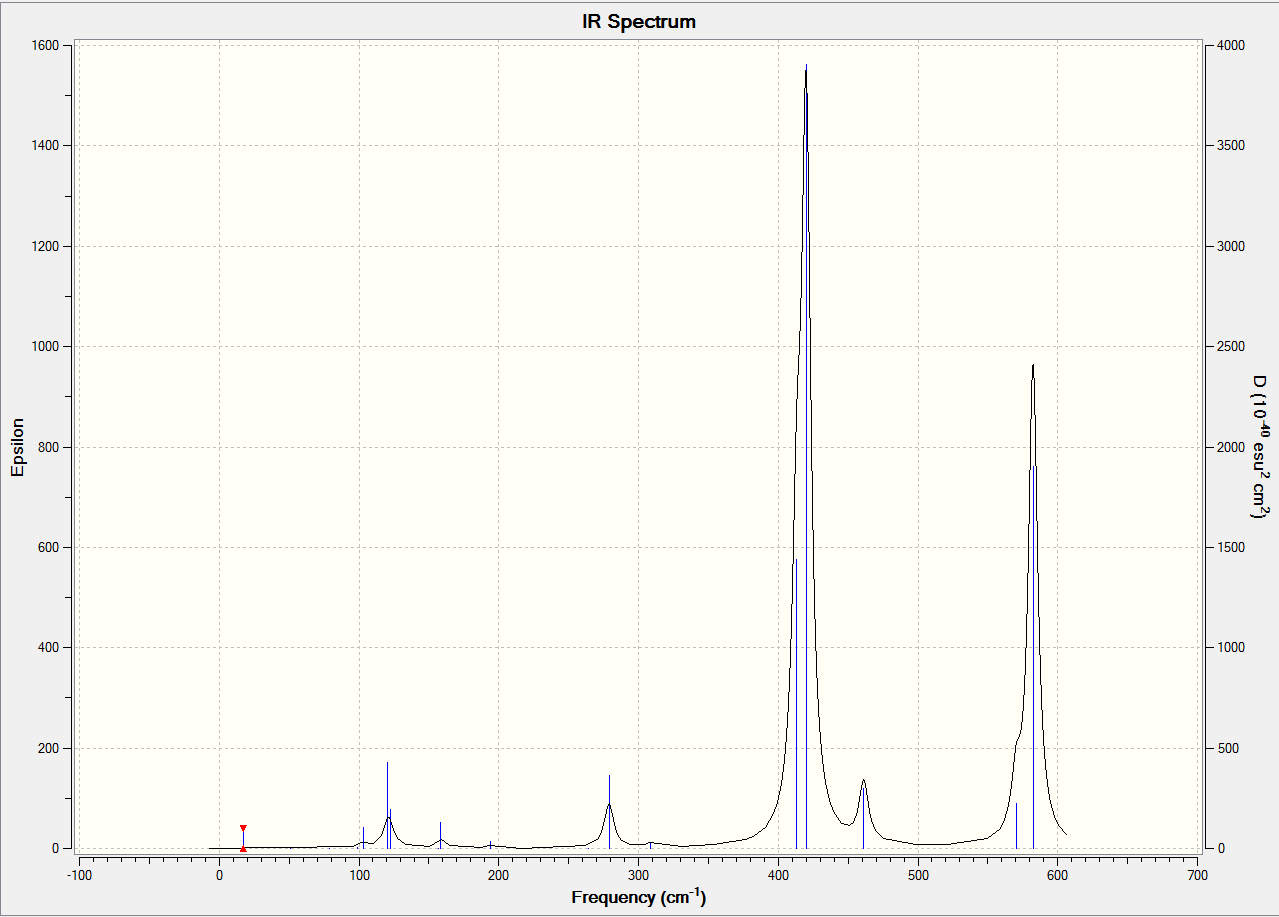Viewport: 1279px width, 917px height.
Task: Click the '3500' tick on the right axis
Action: click(x=1231, y=146)
